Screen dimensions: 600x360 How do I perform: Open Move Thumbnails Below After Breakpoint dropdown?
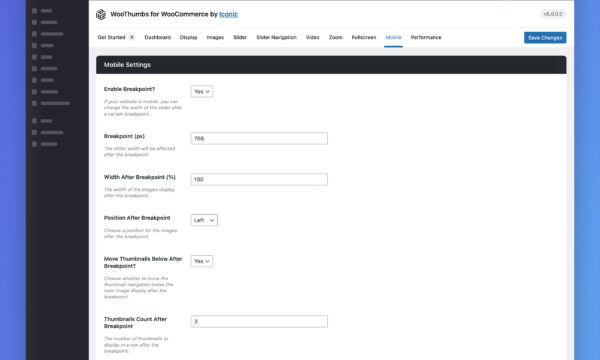click(x=202, y=261)
